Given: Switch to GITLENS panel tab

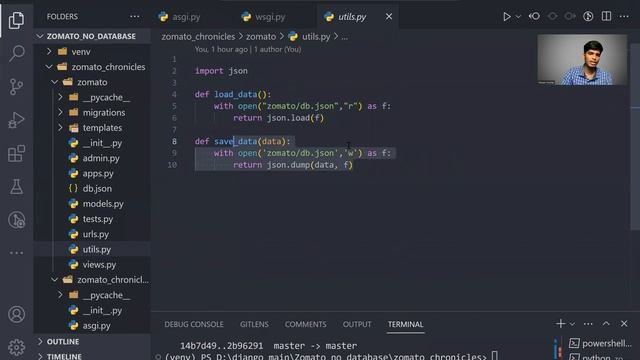Looking at the screenshot, I should [x=254, y=324].
